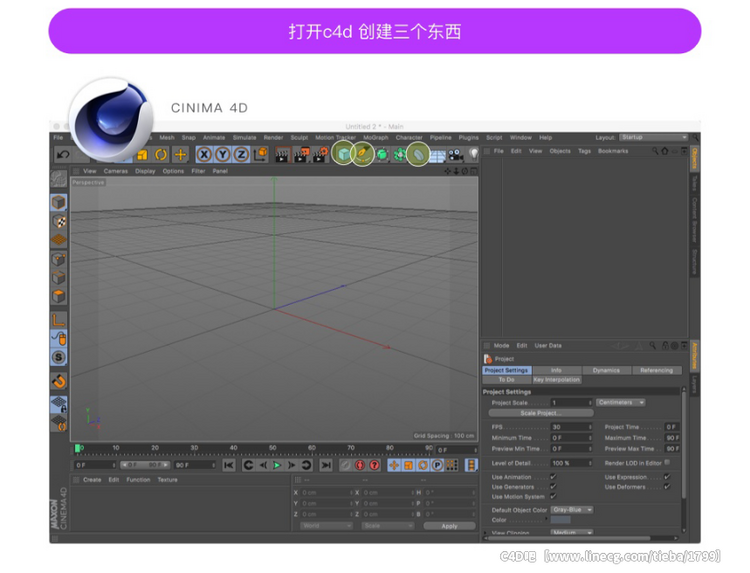Click the orange plus last-tool icon

click(x=180, y=154)
